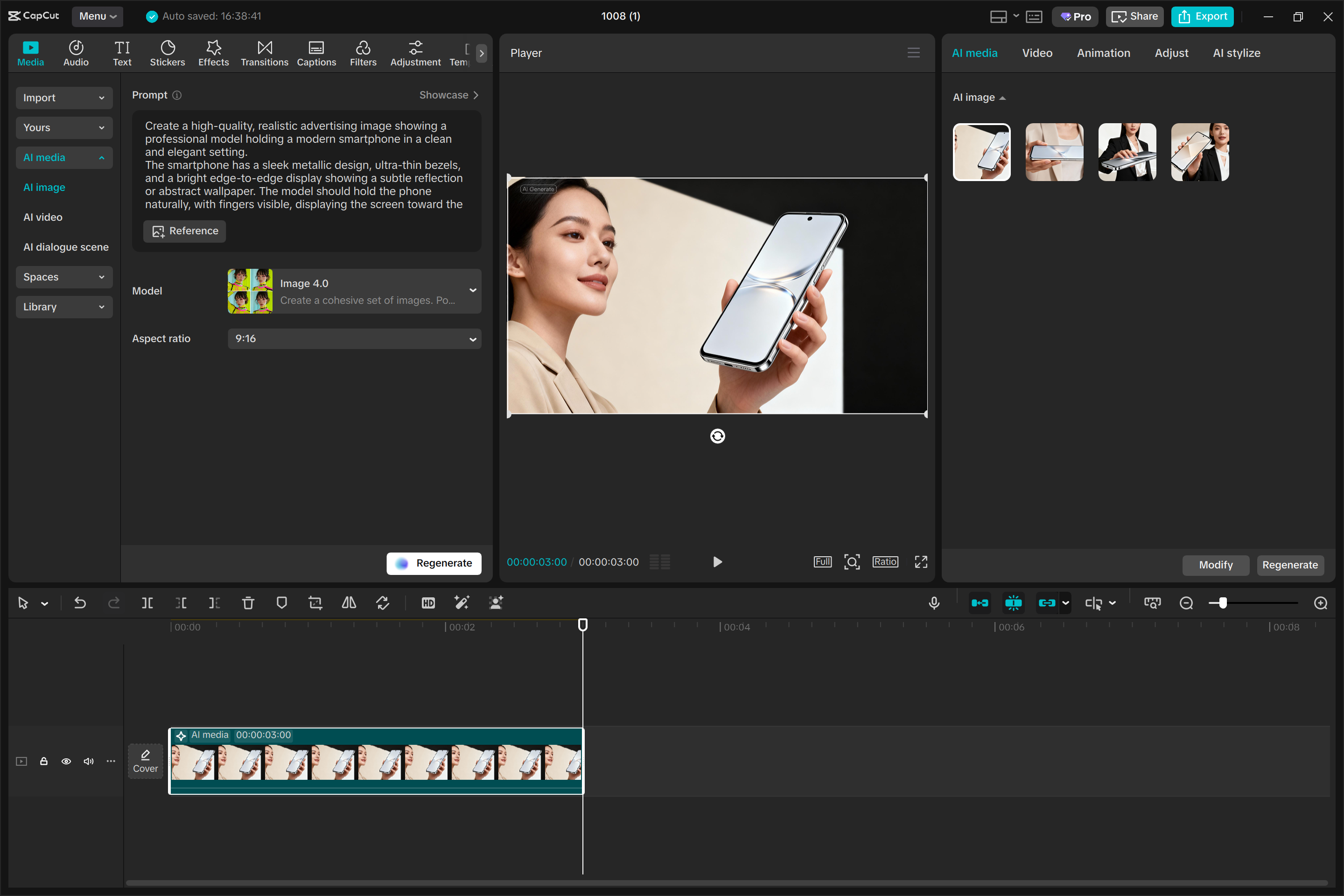Expand the Import dropdown
Screen dimensions: 1344x896
coord(64,98)
